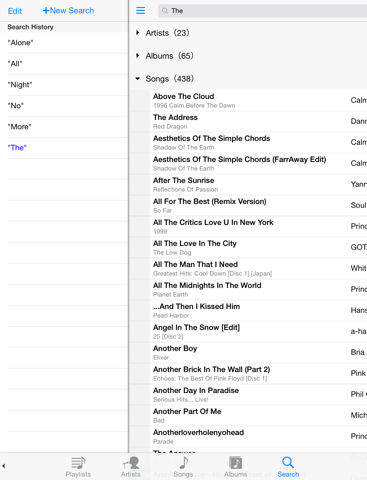Focus the search field containing 'The'
Viewport: 367px width, 480px height.
pyautogui.click(x=262, y=11)
